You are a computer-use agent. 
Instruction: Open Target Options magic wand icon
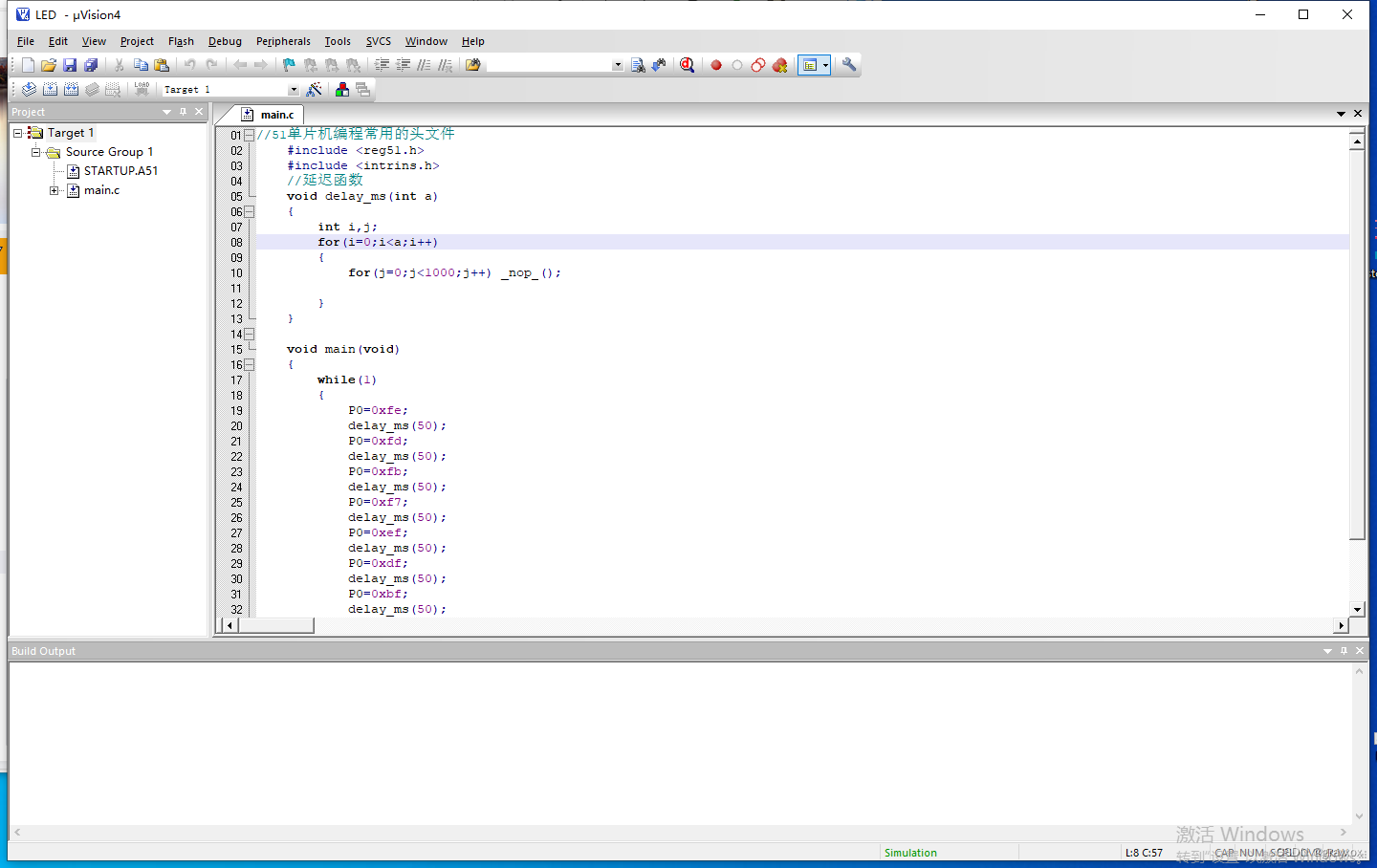click(x=314, y=89)
